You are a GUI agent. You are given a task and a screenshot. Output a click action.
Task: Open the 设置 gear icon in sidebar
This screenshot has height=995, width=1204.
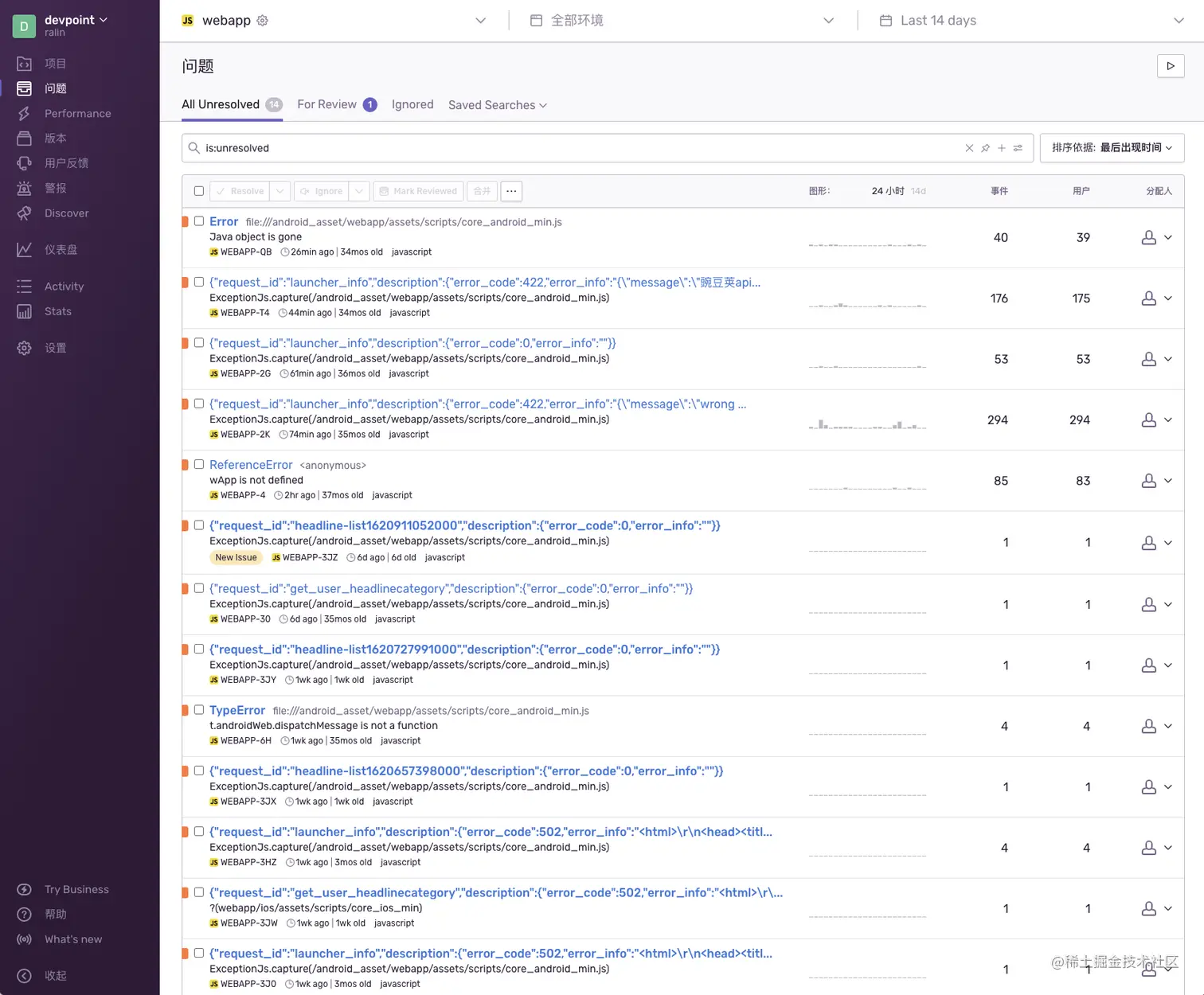(25, 348)
